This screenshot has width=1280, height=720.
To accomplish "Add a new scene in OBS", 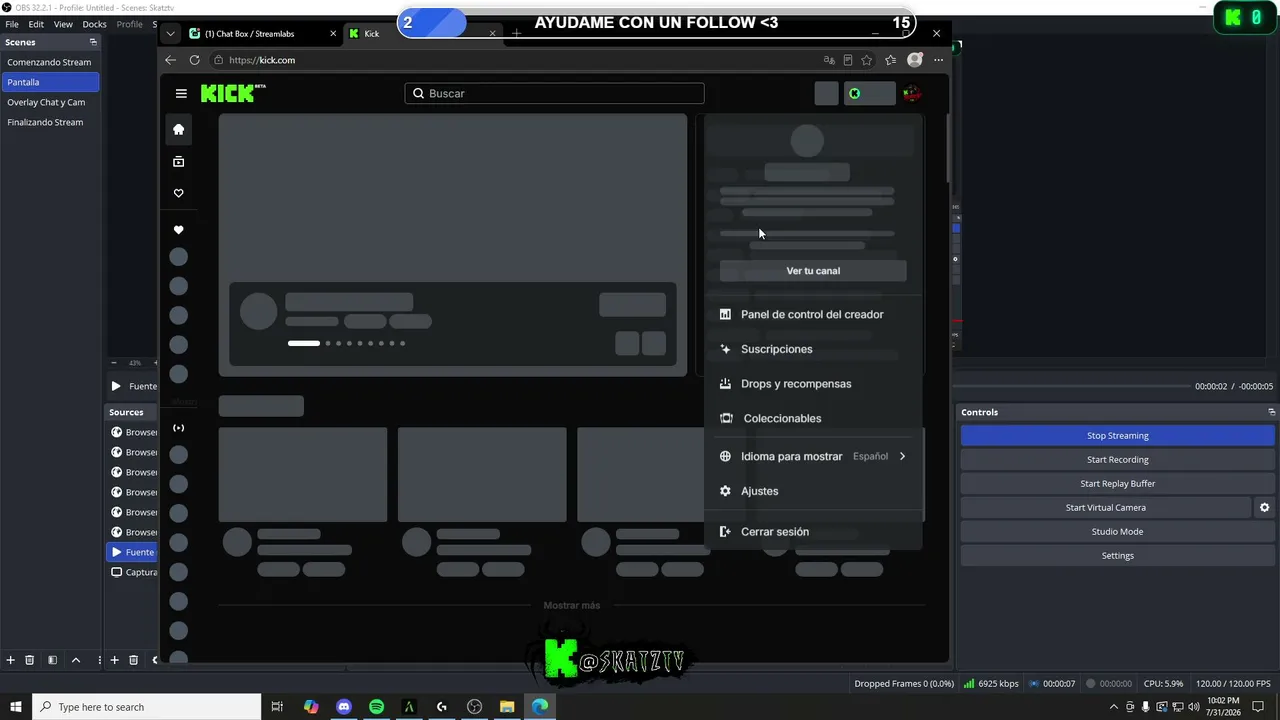I will (x=11, y=660).
